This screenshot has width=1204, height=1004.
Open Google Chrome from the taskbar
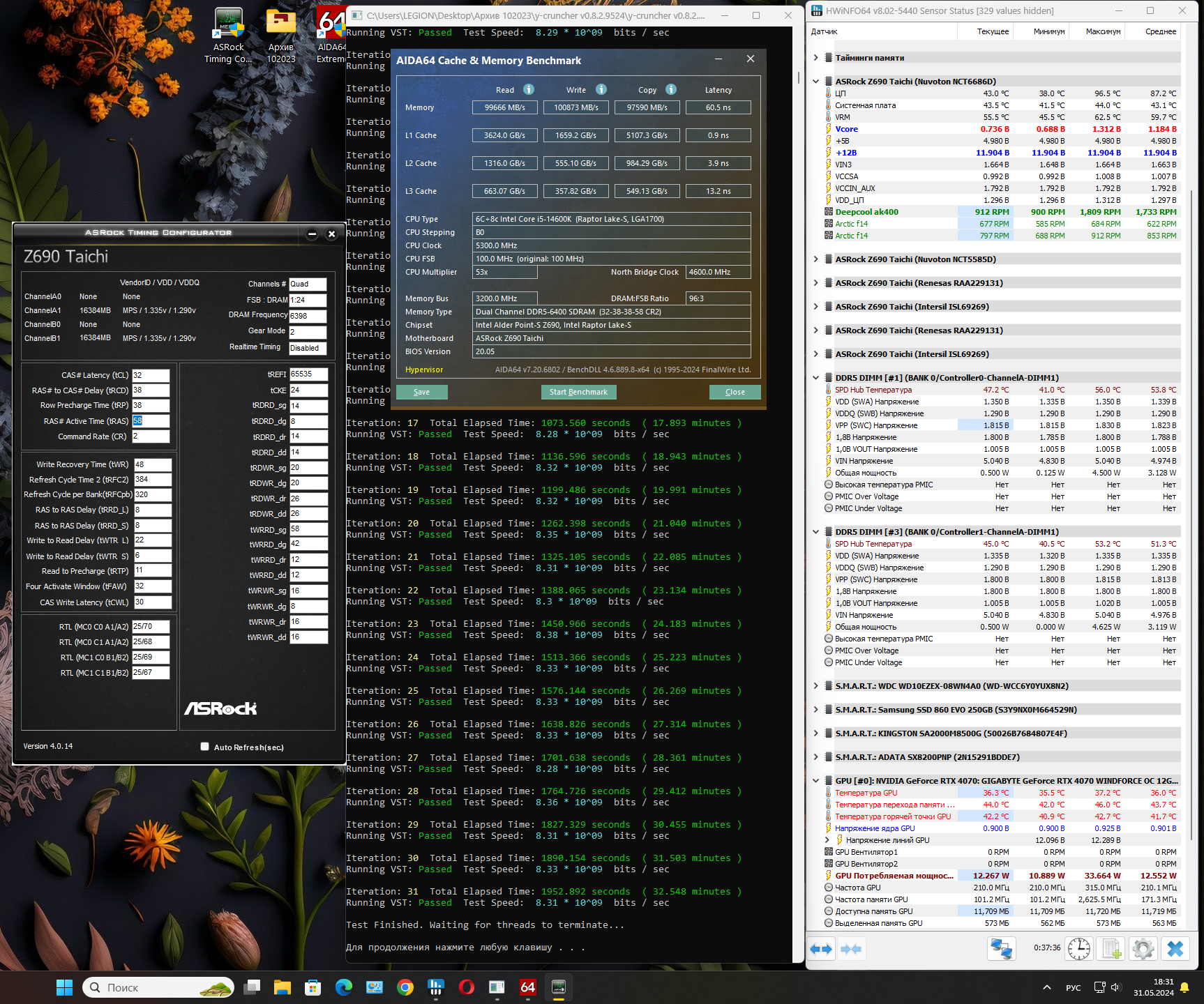pyautogui.click(x=405, y=987)
